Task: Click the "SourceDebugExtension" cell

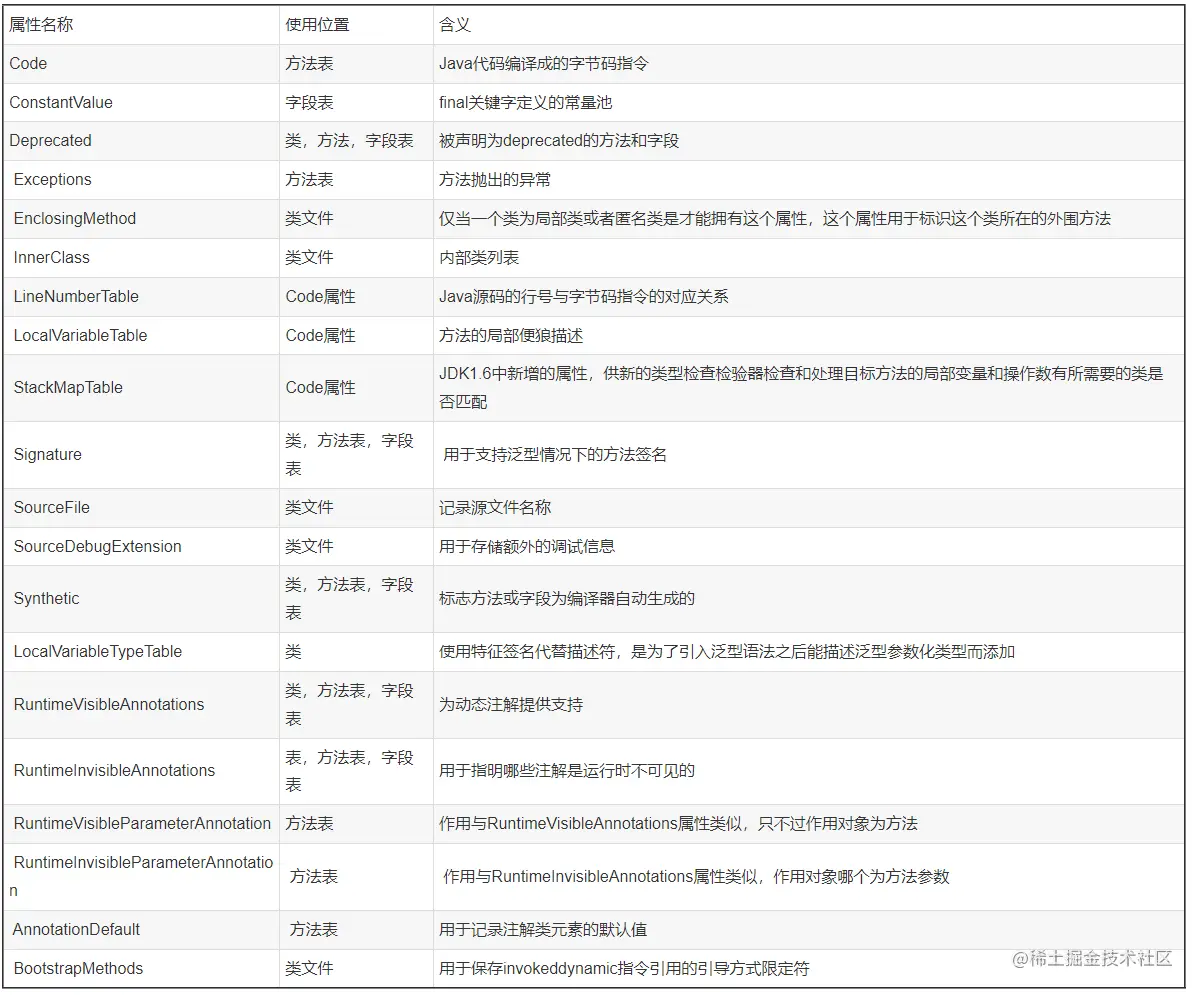Action: point(141,547)
